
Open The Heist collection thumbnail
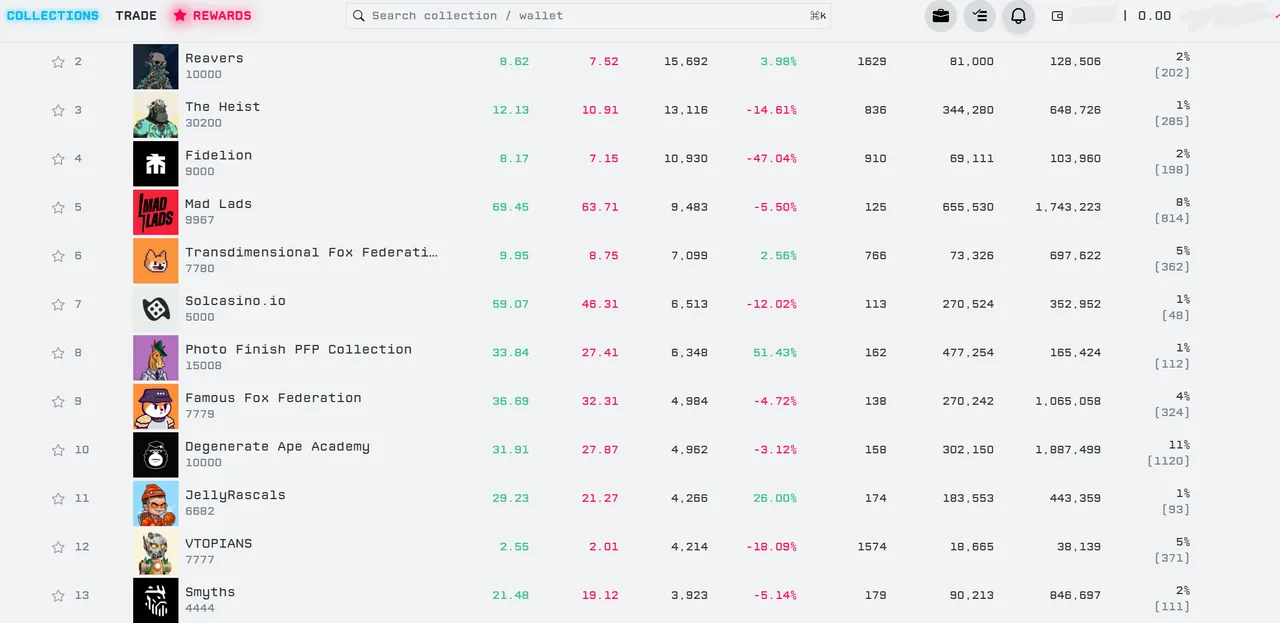(x=156, y=115)
